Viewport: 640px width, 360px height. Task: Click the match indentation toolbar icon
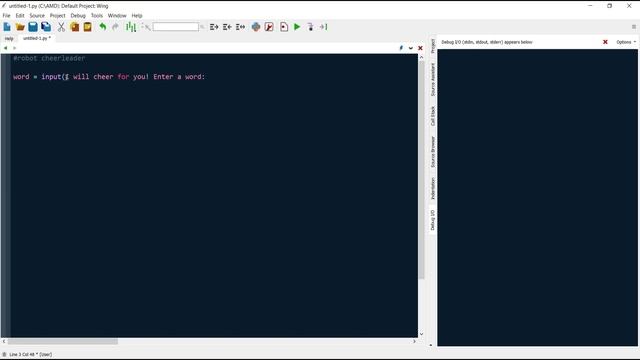240,27
